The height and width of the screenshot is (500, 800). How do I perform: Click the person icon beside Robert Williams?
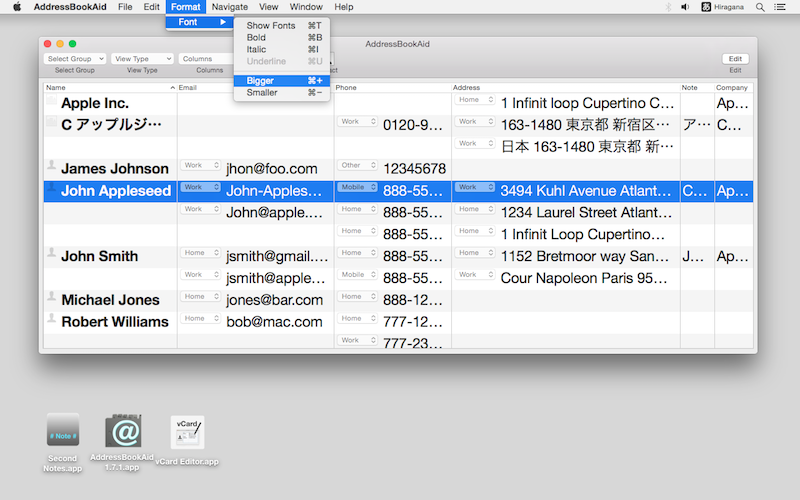(x=52, y=318)
